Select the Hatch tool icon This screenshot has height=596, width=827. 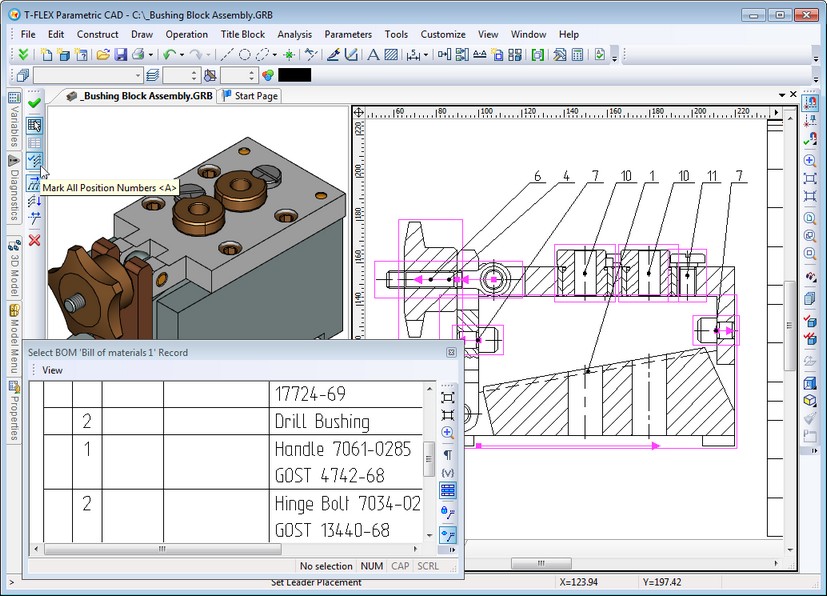391,55
